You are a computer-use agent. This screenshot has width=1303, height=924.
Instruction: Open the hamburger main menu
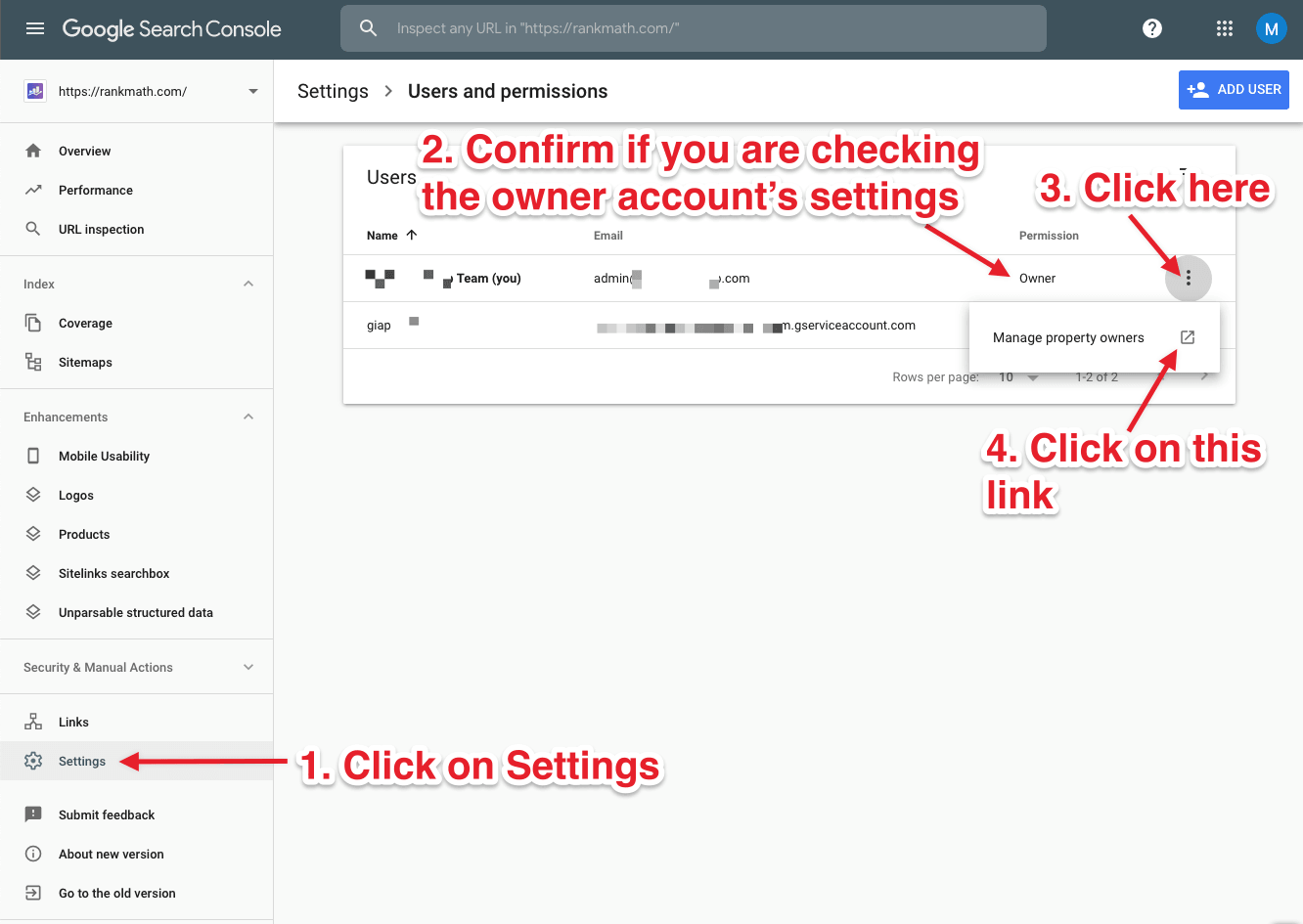pos(35,28)
